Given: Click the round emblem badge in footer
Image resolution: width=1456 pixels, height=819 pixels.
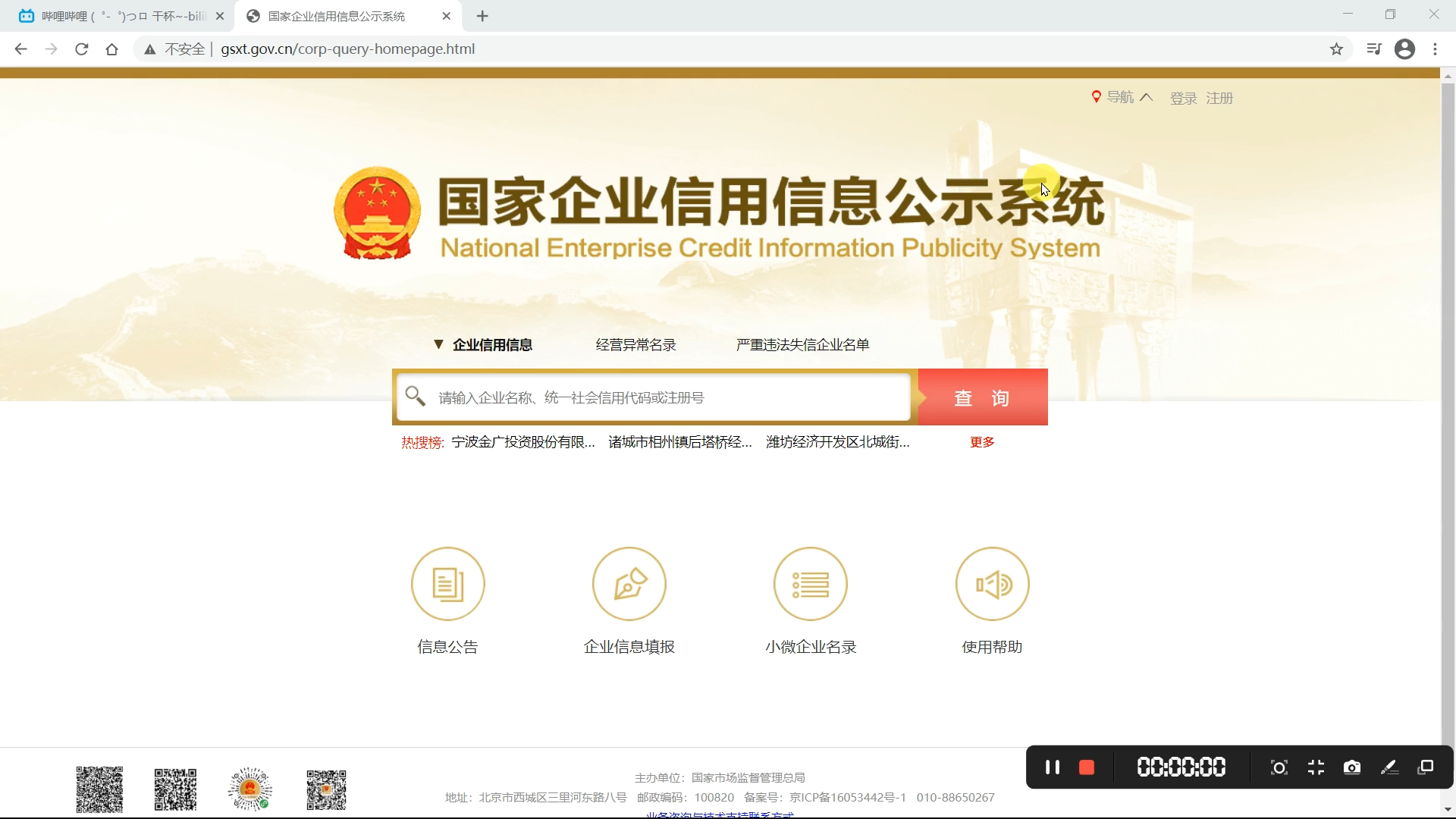Looking at the screenshot, I should point(249,789).
